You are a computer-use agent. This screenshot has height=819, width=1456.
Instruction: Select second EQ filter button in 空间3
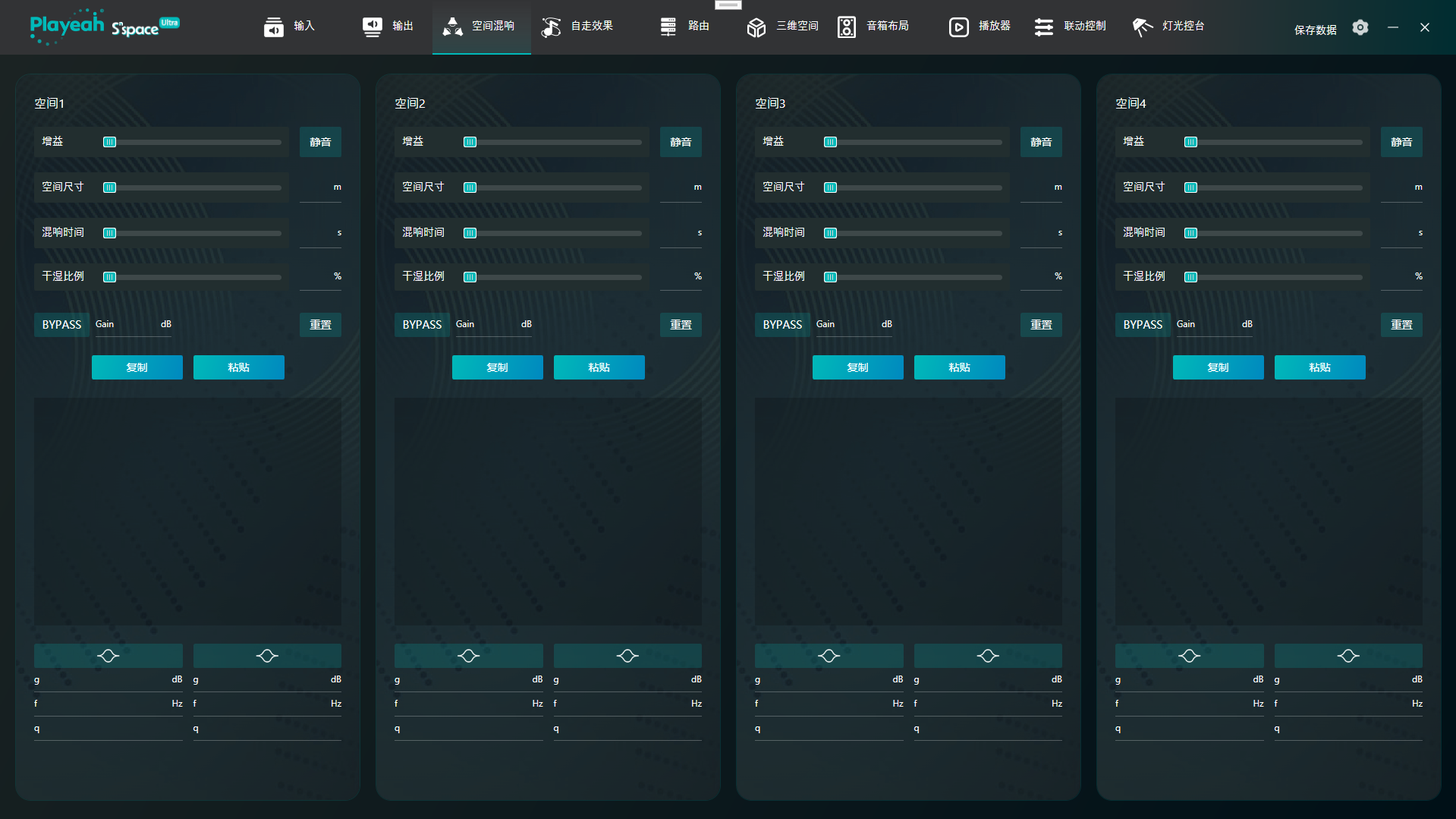[988, 656]
